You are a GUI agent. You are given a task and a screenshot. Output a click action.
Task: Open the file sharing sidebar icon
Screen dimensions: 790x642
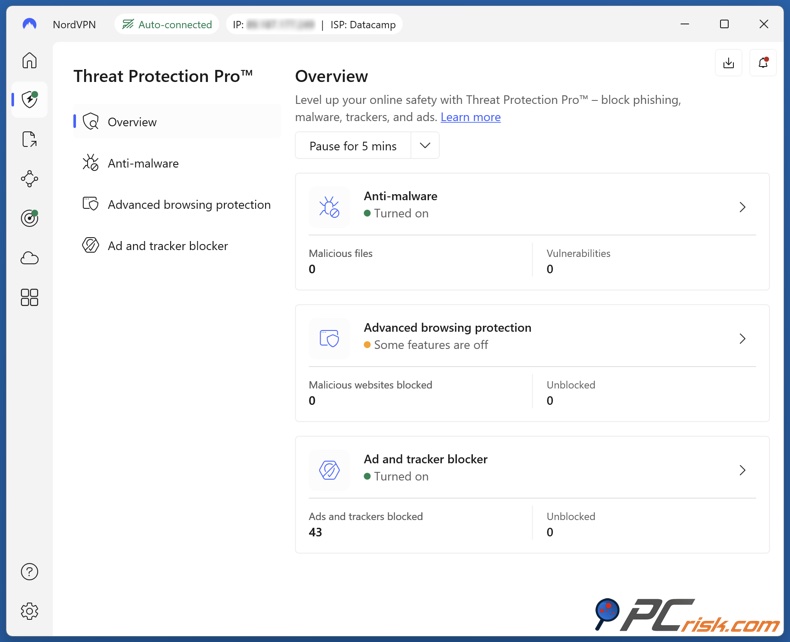tap(30, 140)
